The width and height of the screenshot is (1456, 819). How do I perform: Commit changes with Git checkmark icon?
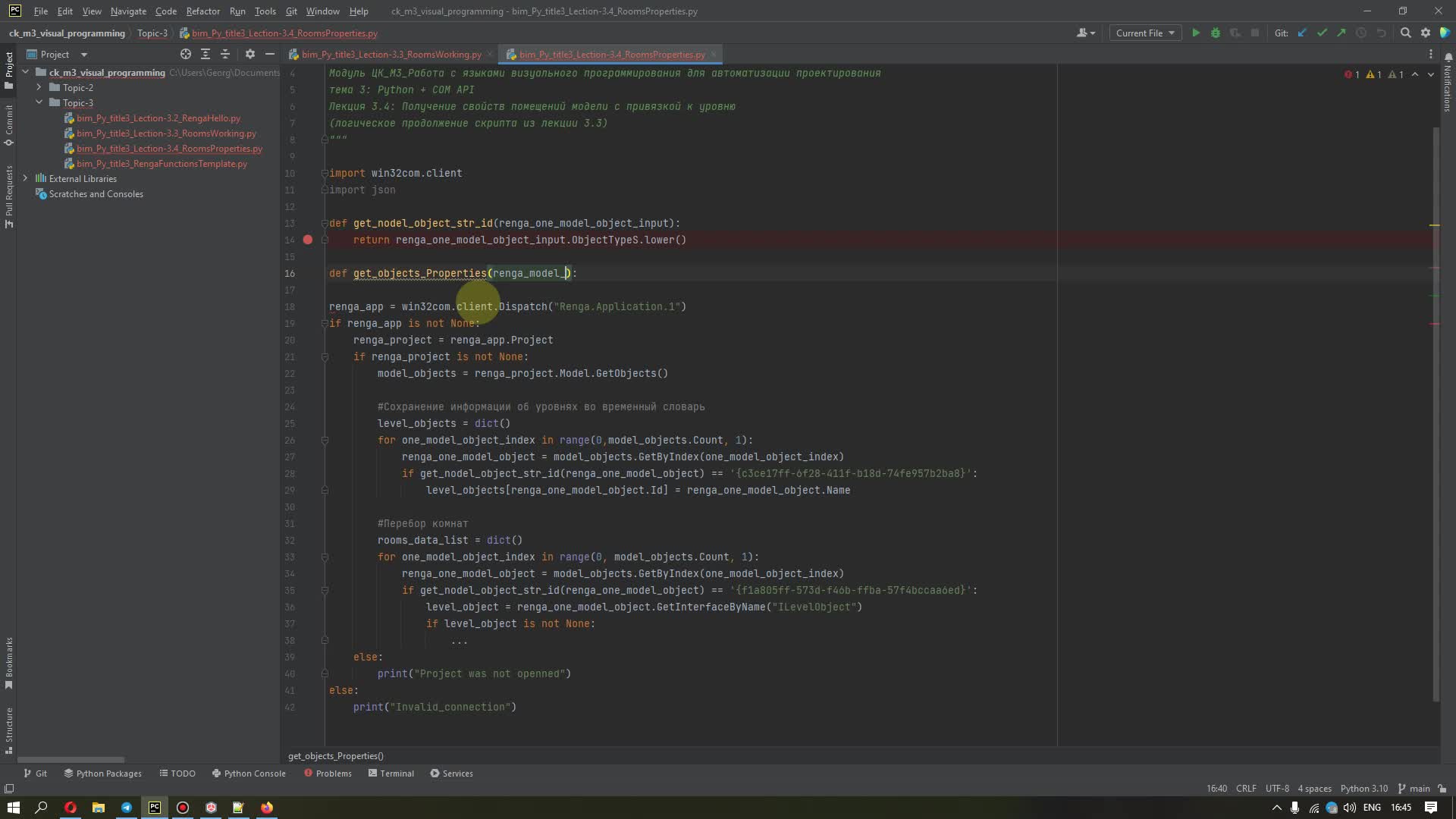point(1322,33)
